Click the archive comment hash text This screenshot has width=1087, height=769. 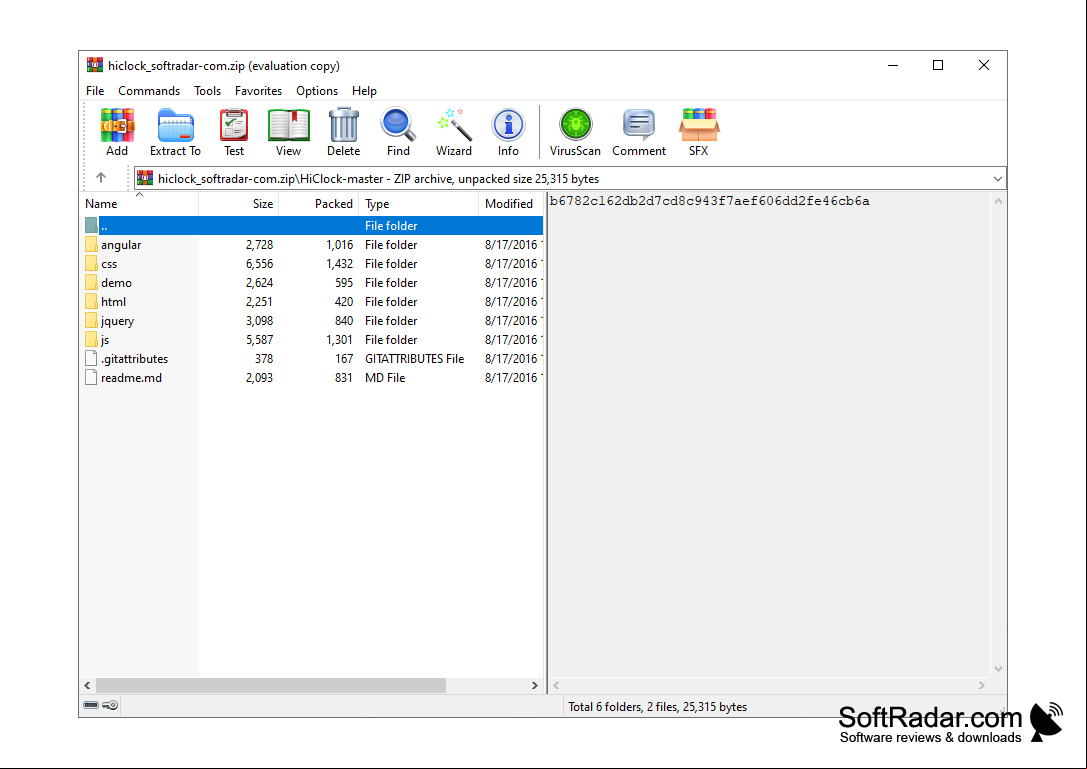point(709,201)
